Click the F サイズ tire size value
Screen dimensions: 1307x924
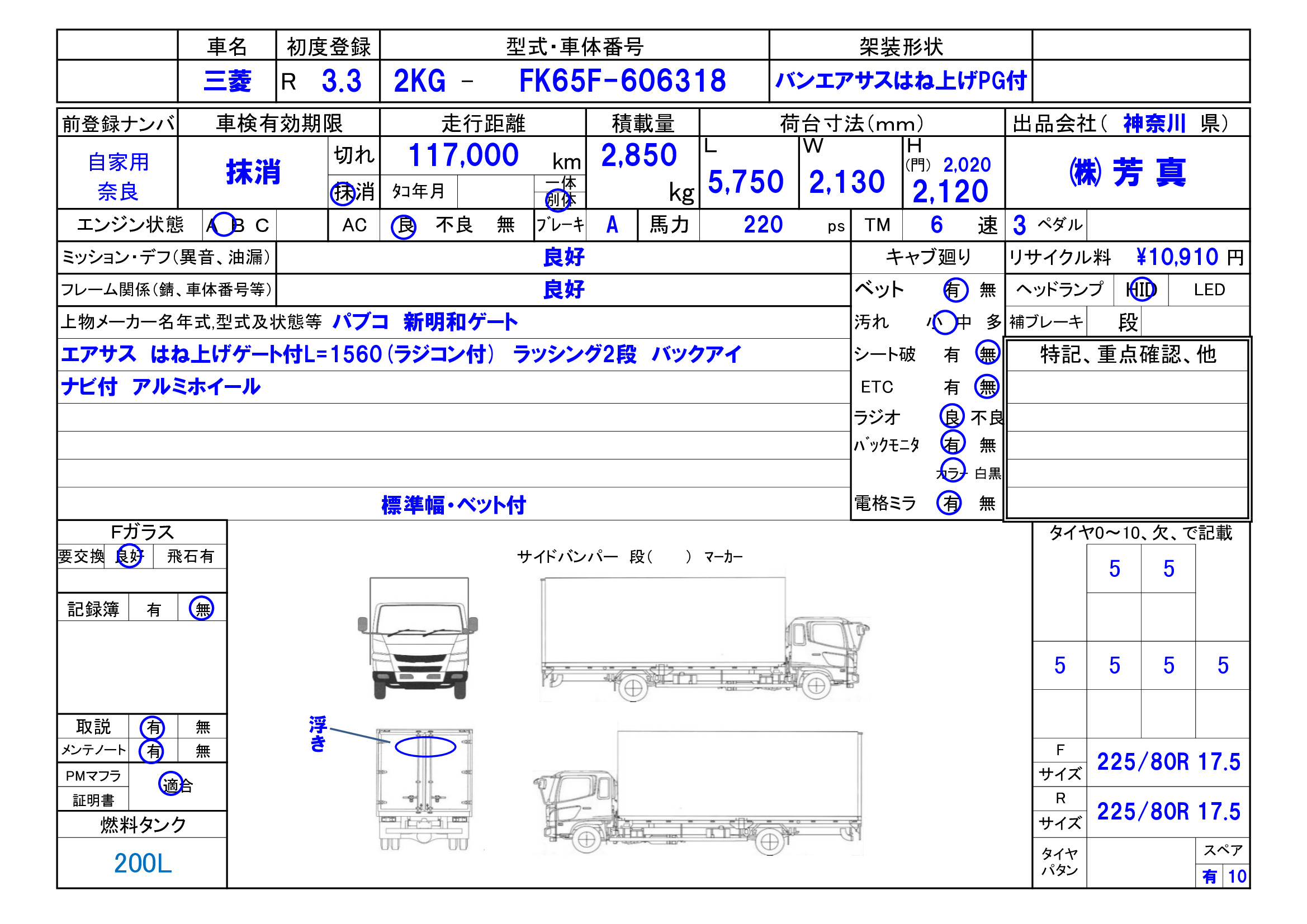pyautogui.click(x=1168, y=762)
